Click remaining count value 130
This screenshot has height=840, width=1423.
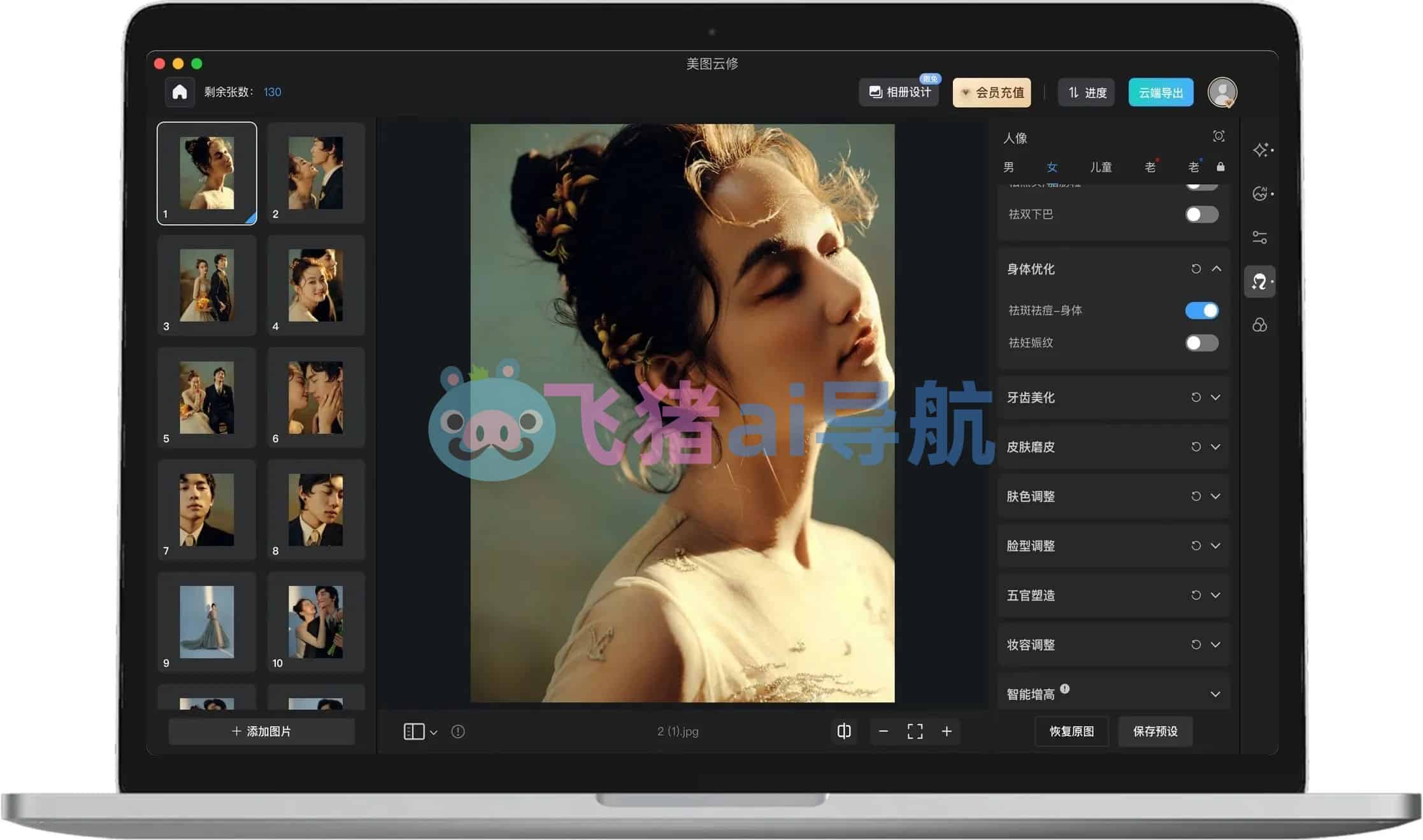(x=273, y=92)
